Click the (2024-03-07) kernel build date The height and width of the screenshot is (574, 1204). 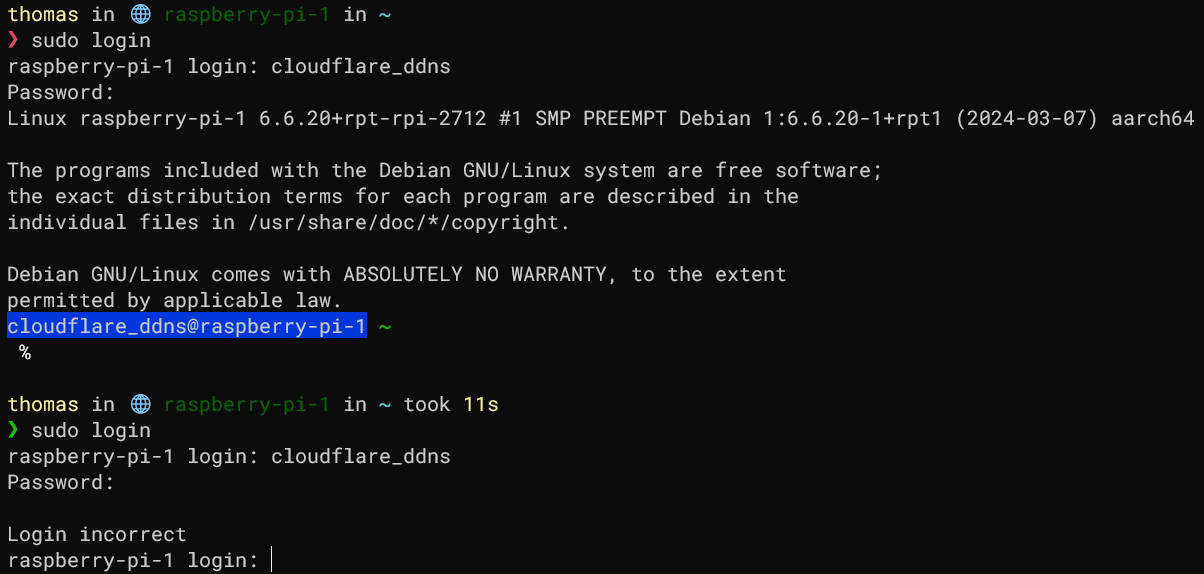point(1030,119)
